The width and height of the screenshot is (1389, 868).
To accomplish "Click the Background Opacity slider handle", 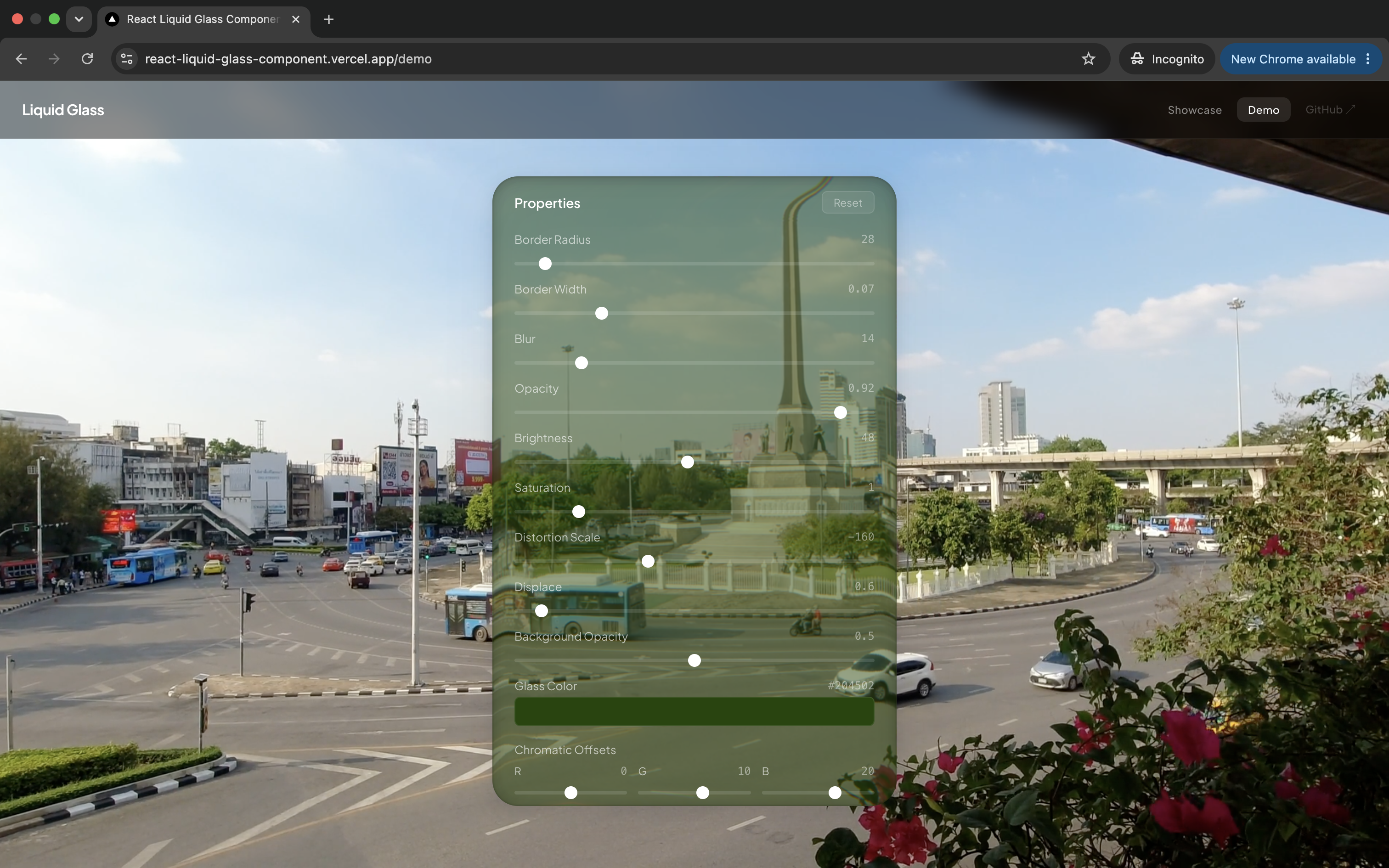I will (694, 661).
